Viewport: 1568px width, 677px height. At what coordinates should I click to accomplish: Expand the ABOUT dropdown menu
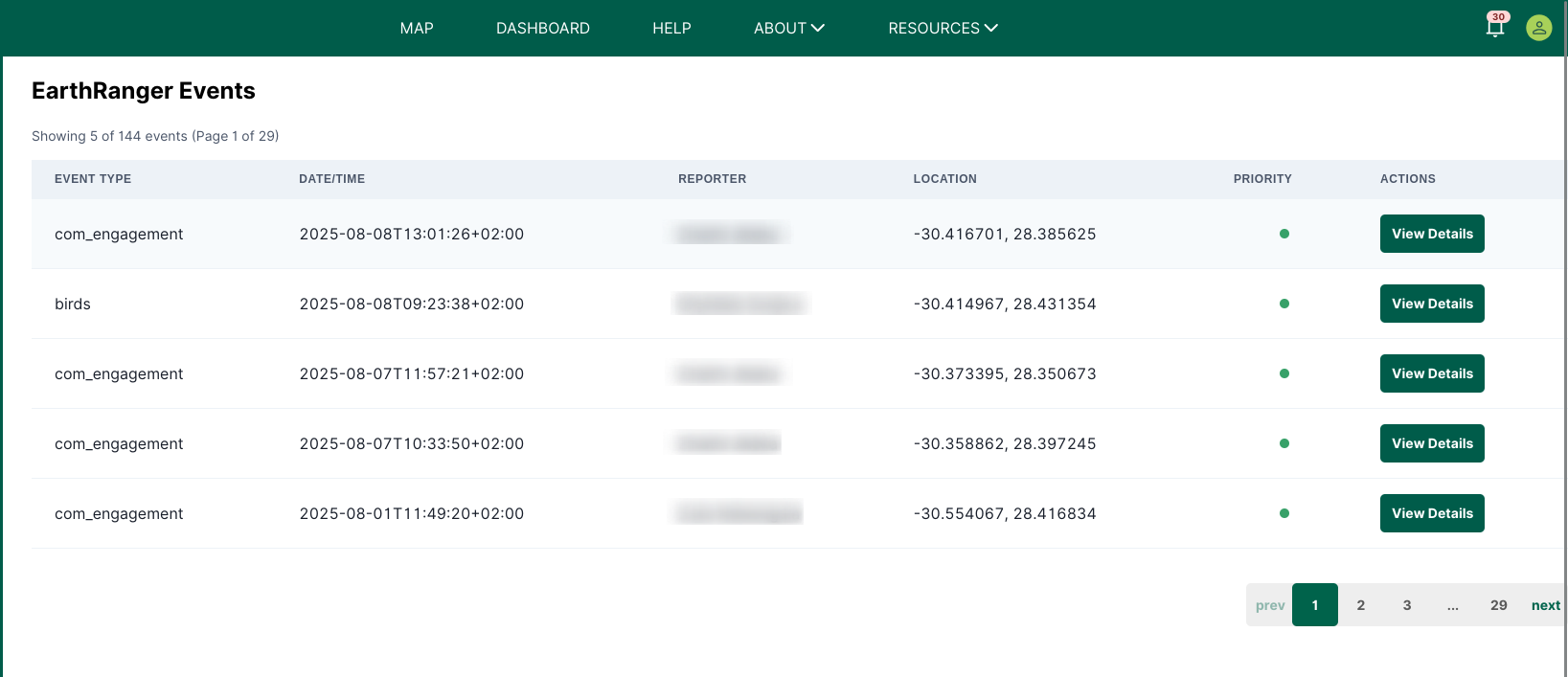pos(789,28)
